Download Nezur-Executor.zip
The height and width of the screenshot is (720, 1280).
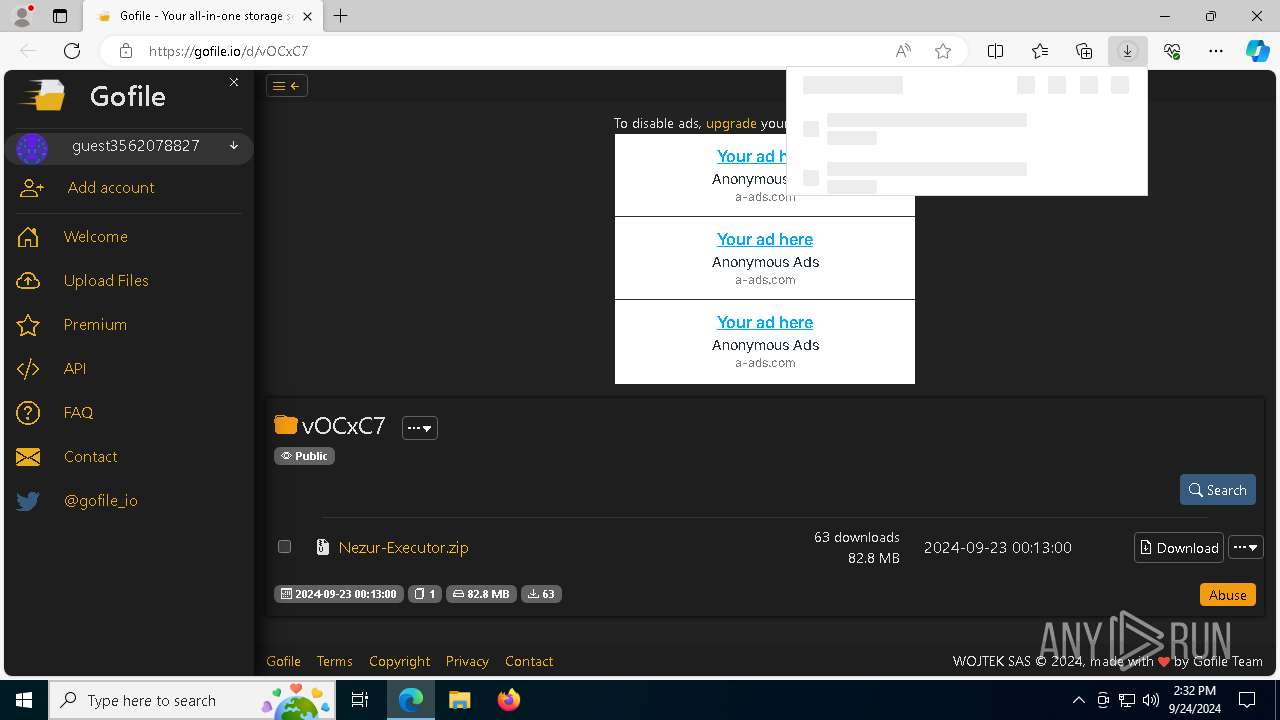tap(1179, 548)
